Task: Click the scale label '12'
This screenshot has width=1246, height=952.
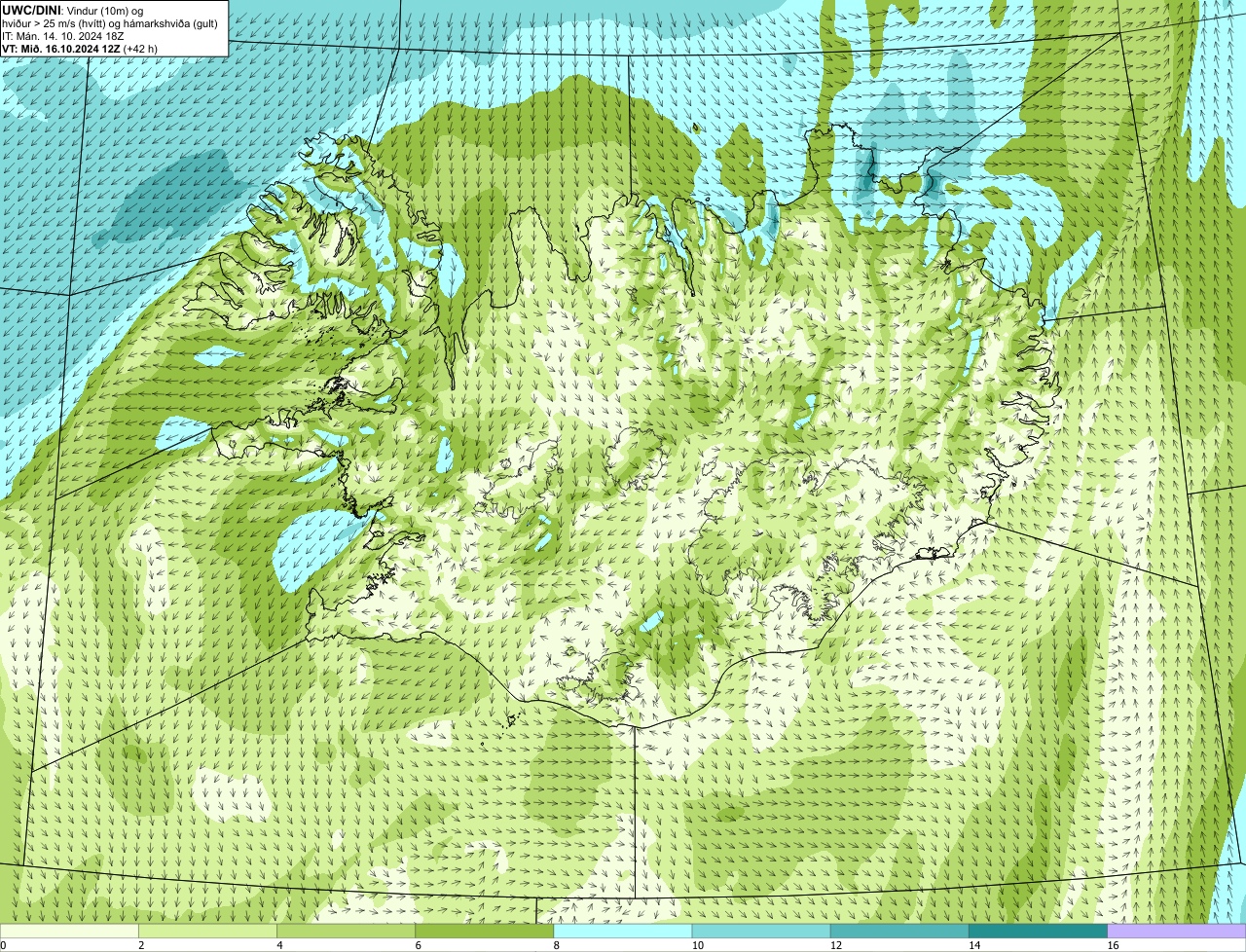Action: (836, 945)
